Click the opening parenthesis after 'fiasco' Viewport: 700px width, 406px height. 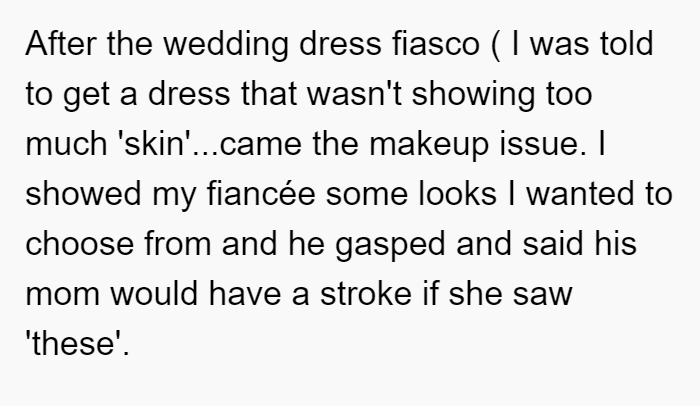[495, 45]
